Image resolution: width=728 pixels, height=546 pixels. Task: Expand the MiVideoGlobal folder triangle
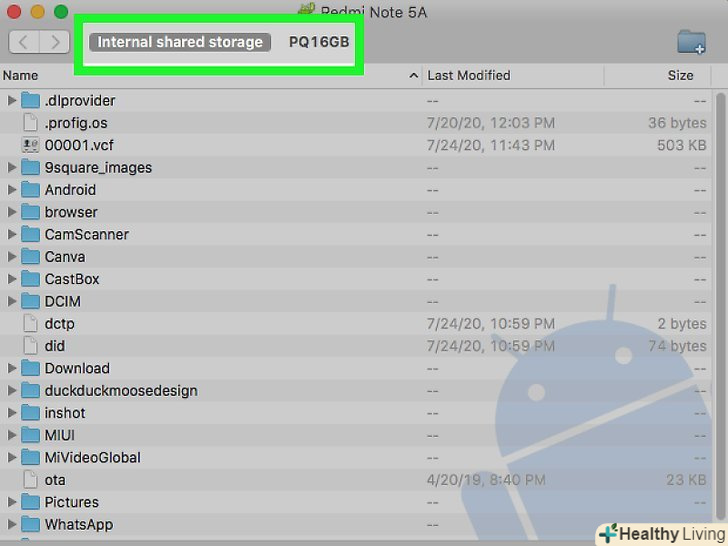pyautogui.click(x=12, y=457)
